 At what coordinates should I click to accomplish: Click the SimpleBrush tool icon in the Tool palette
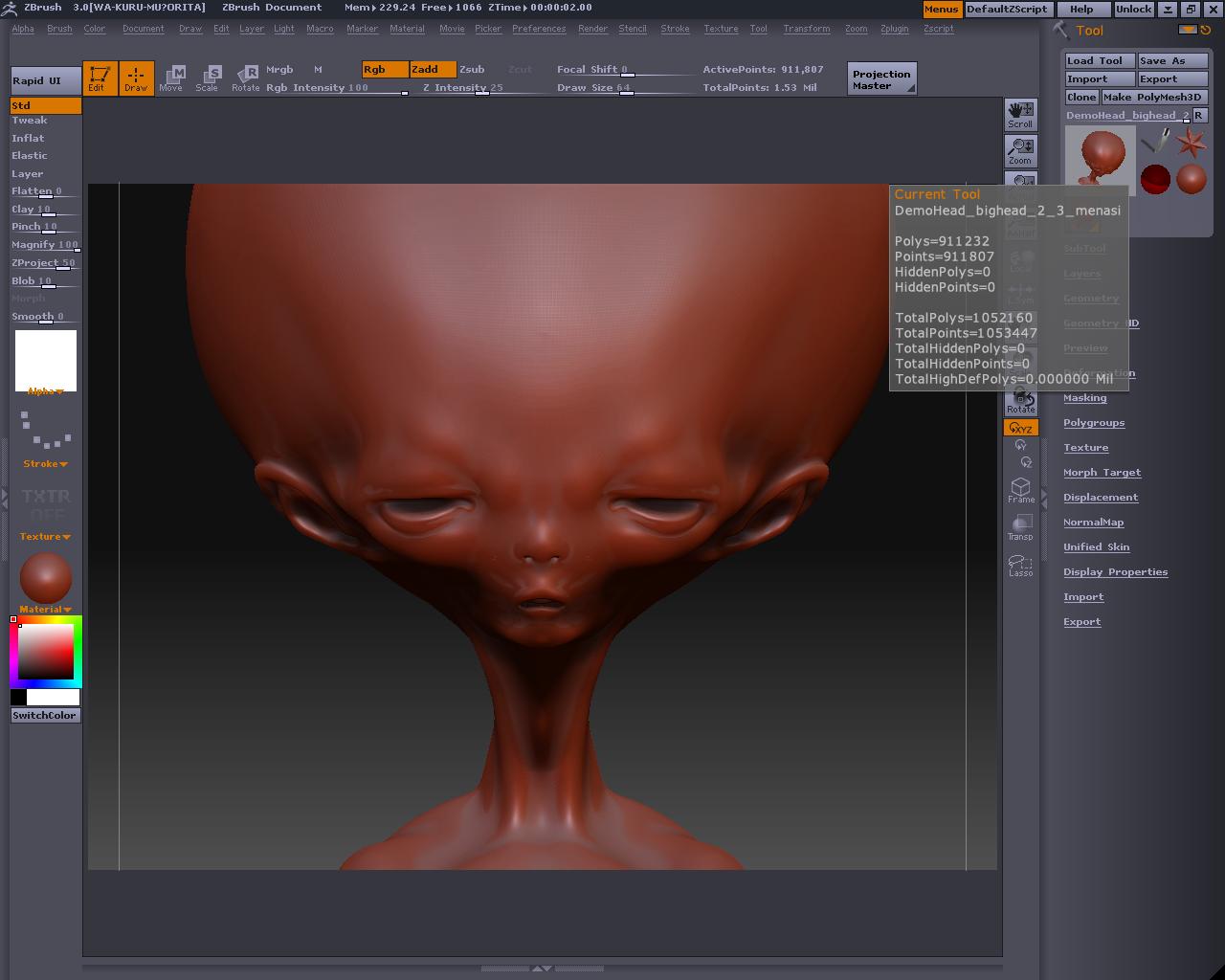(x=1156, y=143)
